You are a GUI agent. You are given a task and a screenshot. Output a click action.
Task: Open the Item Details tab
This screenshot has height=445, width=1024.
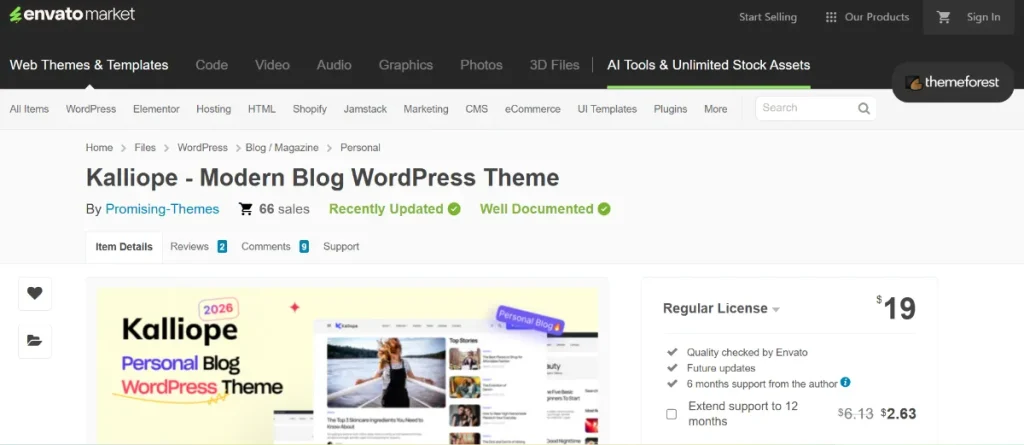coord(124,247)
